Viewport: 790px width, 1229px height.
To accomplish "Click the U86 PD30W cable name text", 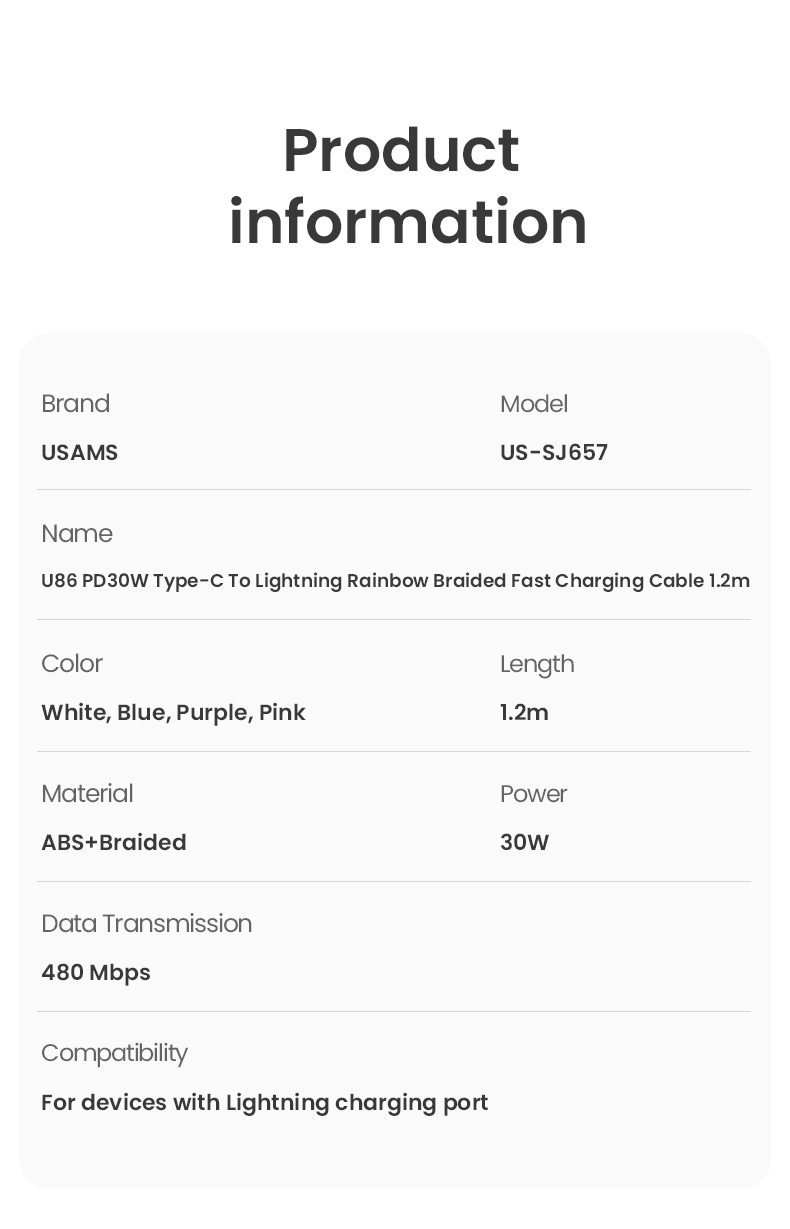I will click(x=395, y=581).
